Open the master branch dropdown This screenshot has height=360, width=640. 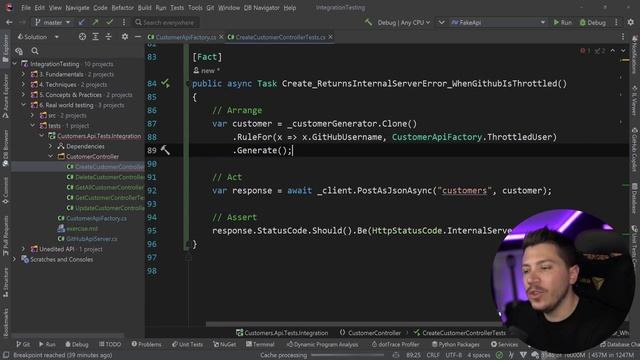click(x=53, y=22)
